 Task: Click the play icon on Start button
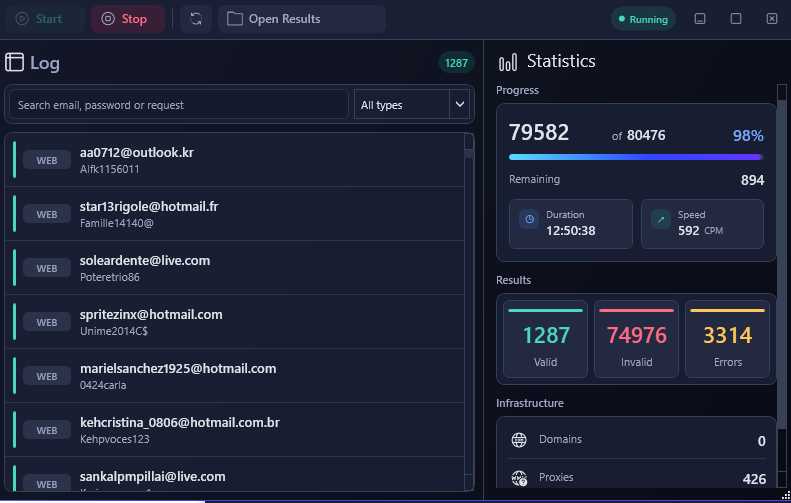[x=22, y=19]
